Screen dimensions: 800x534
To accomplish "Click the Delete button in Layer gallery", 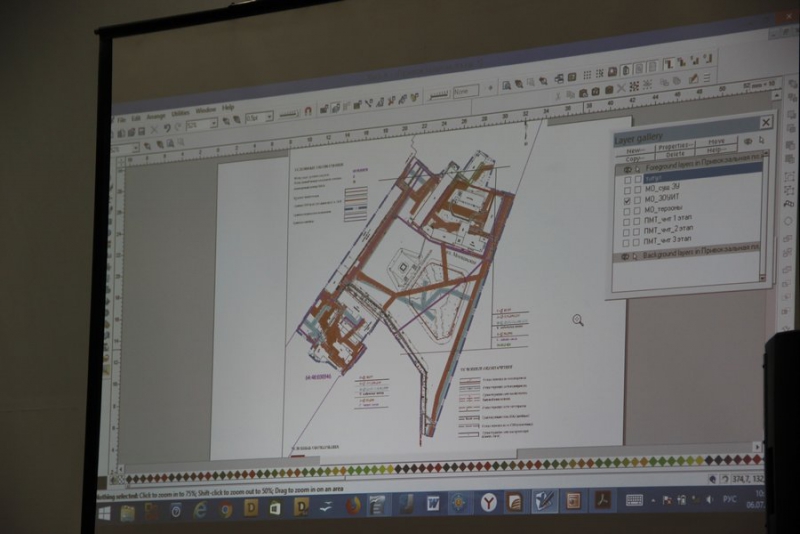I will point(675,155).
